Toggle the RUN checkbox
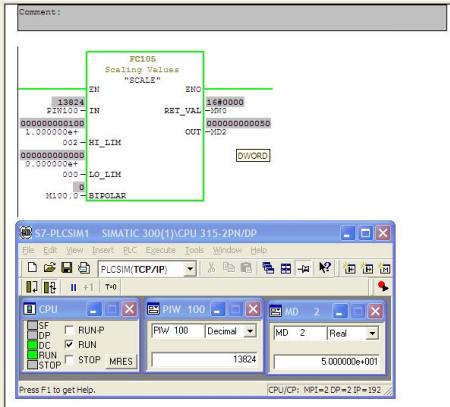 coord(69,344)
